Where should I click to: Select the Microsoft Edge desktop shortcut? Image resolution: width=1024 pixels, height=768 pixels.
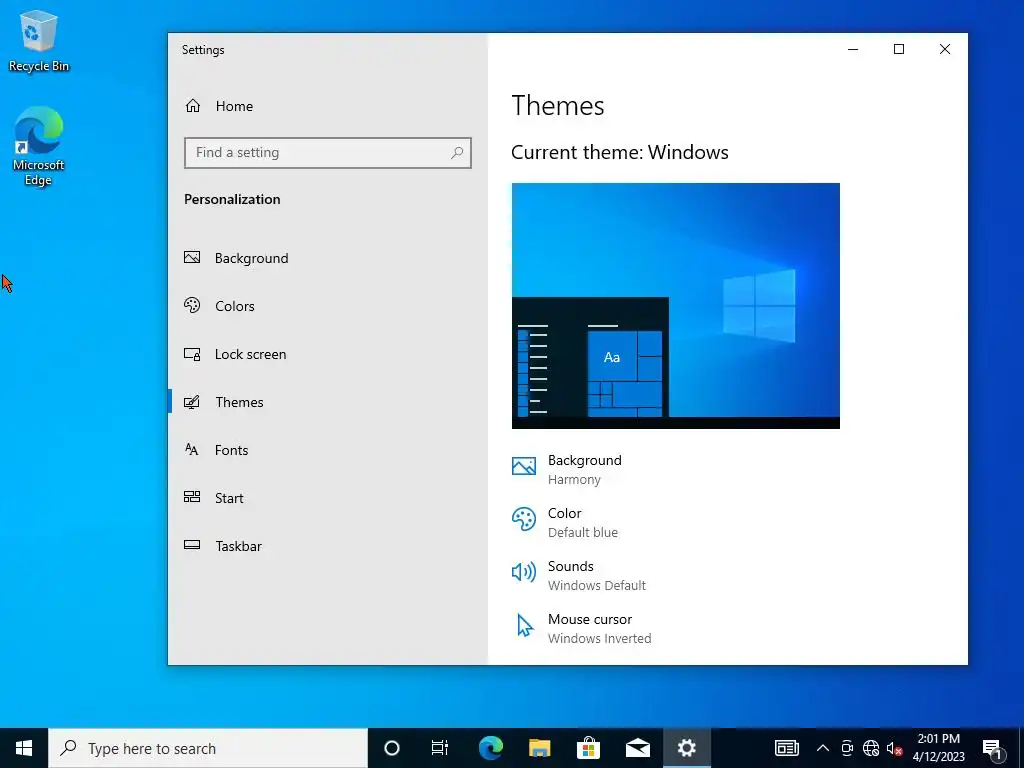39,146
